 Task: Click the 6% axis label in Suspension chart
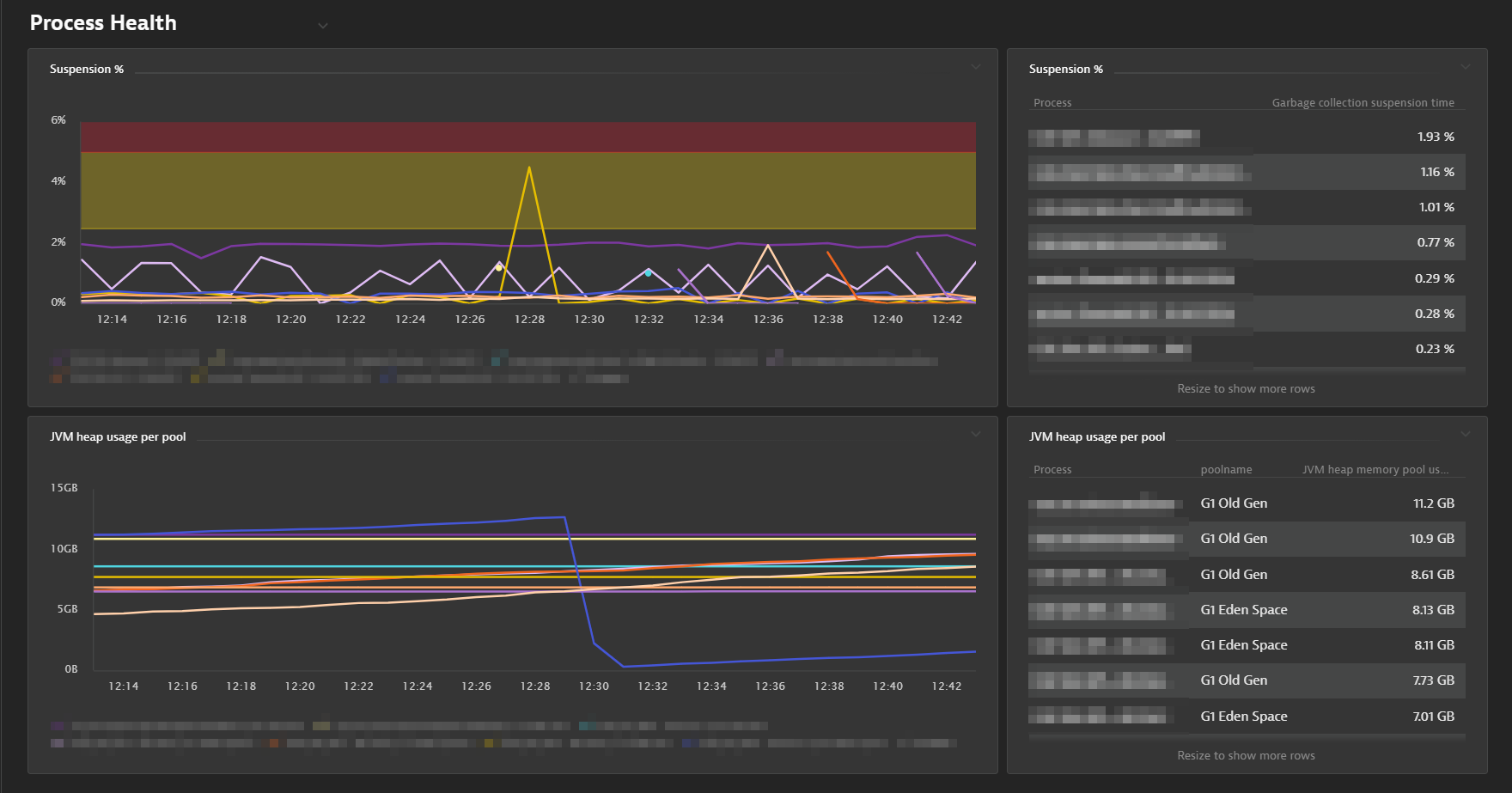pyautogui.click(x=58, y=120)
